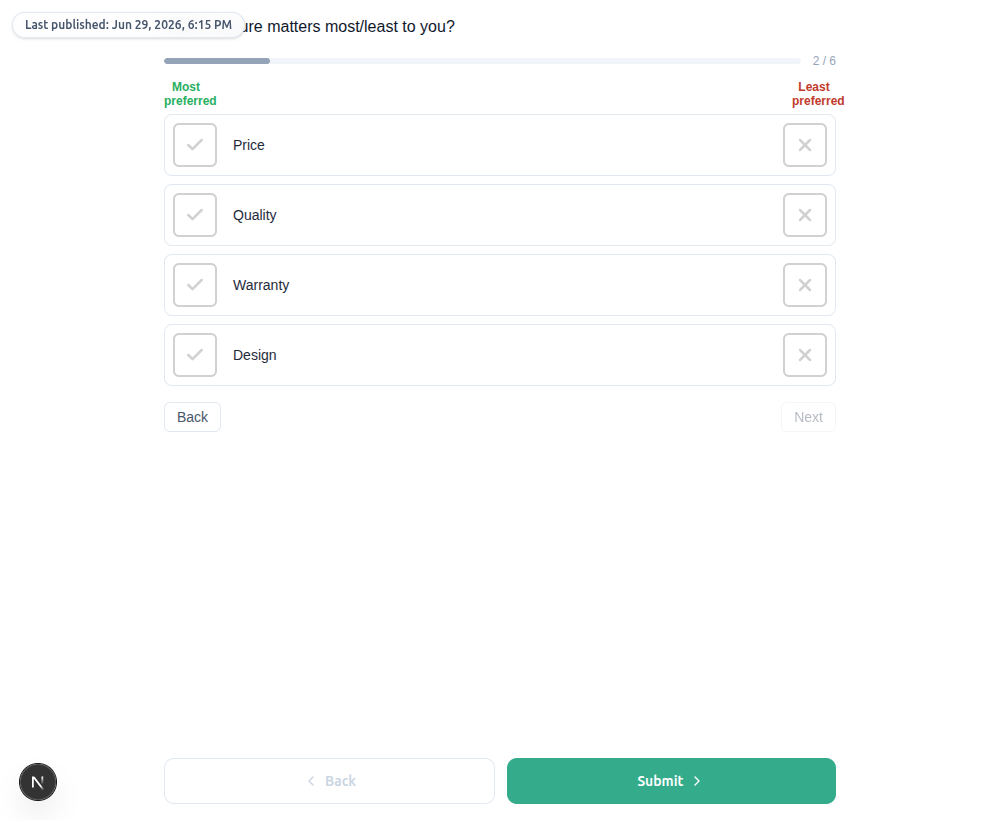1000x820 pixels.
Task: Click the Price option label
Action: pyautogui.click(x=248, y=145)
